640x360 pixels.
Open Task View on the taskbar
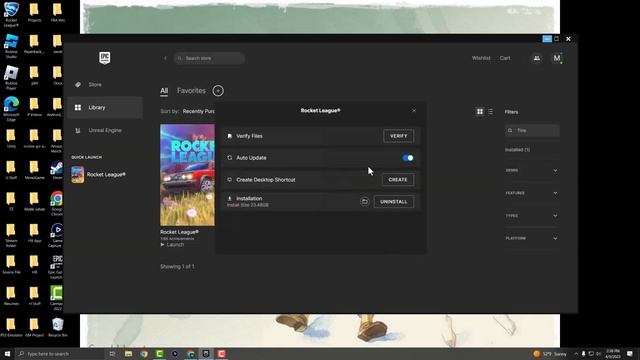[112, 354]
